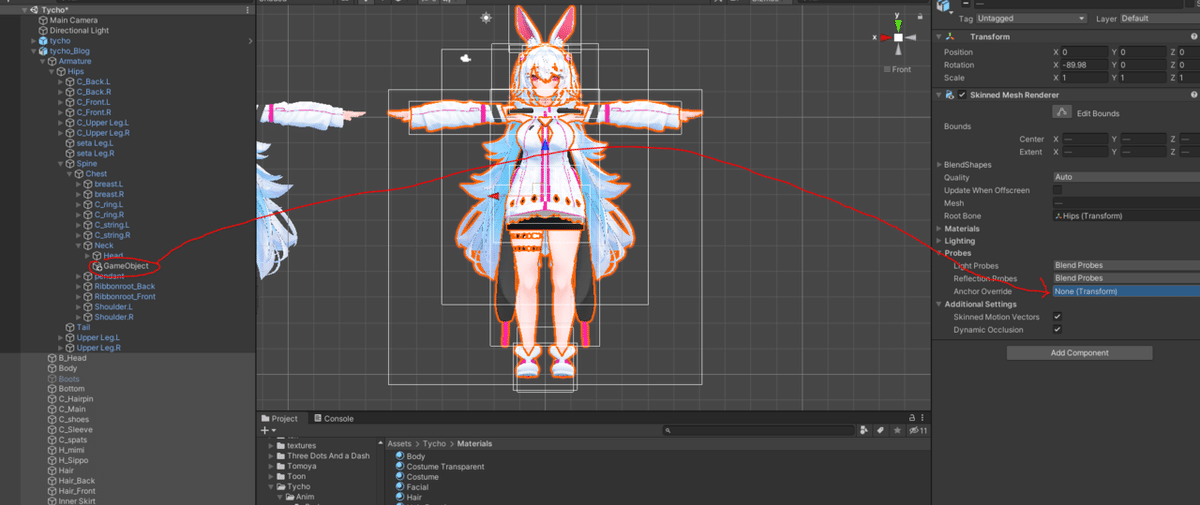
Task: Select the Chest bone in hierarchy
Action: tap(96, 174)
